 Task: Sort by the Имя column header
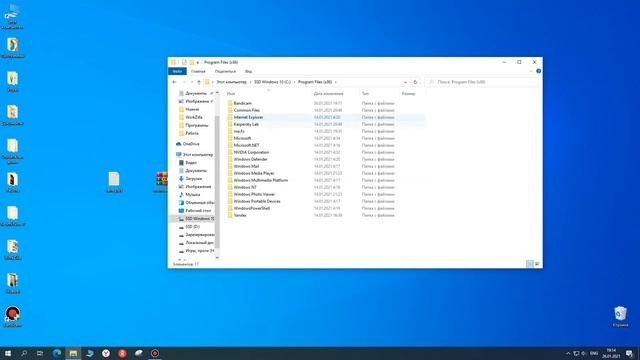click(231, 94)
